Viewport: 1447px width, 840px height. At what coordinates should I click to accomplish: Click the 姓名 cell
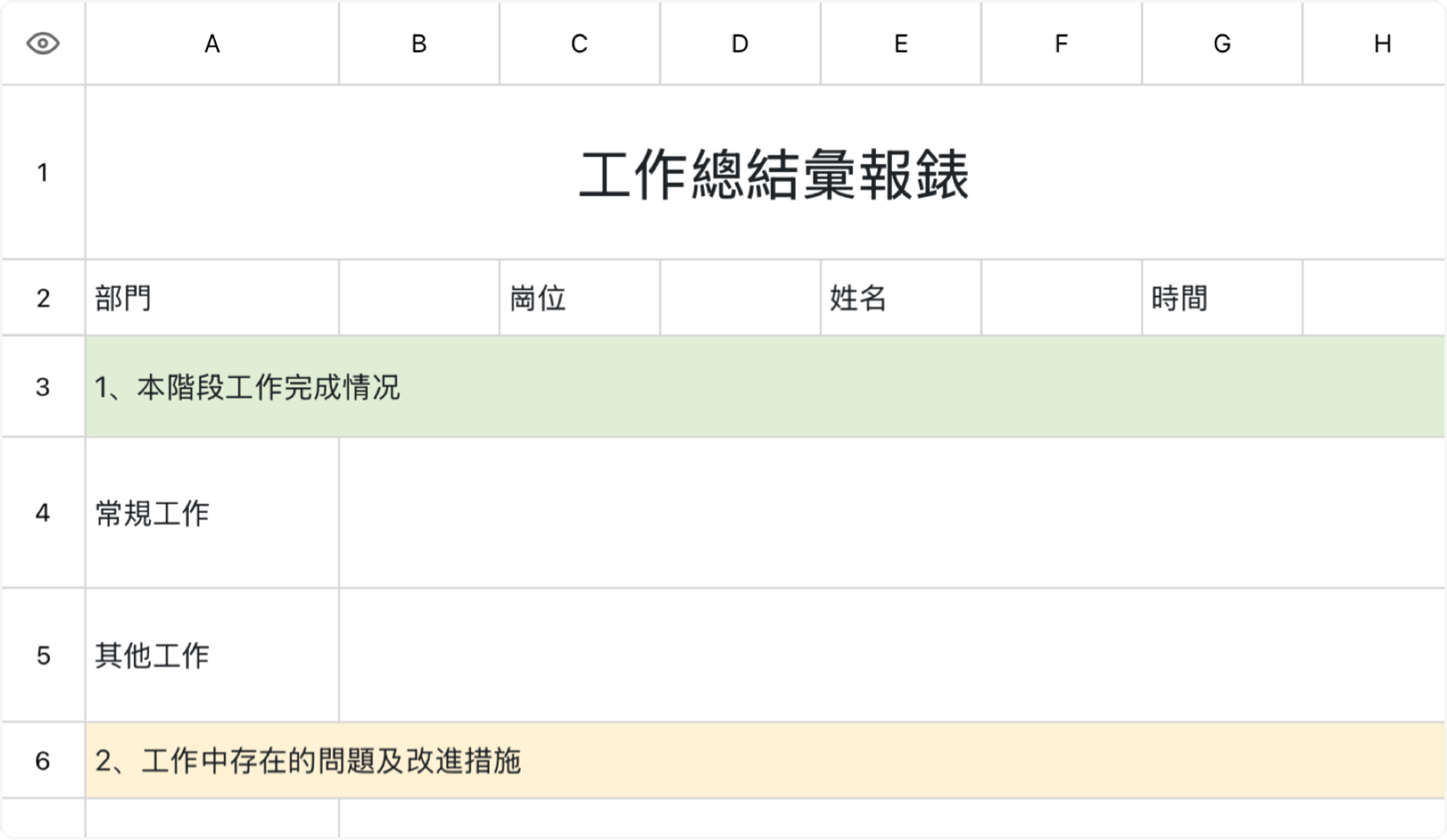[901, 298]
